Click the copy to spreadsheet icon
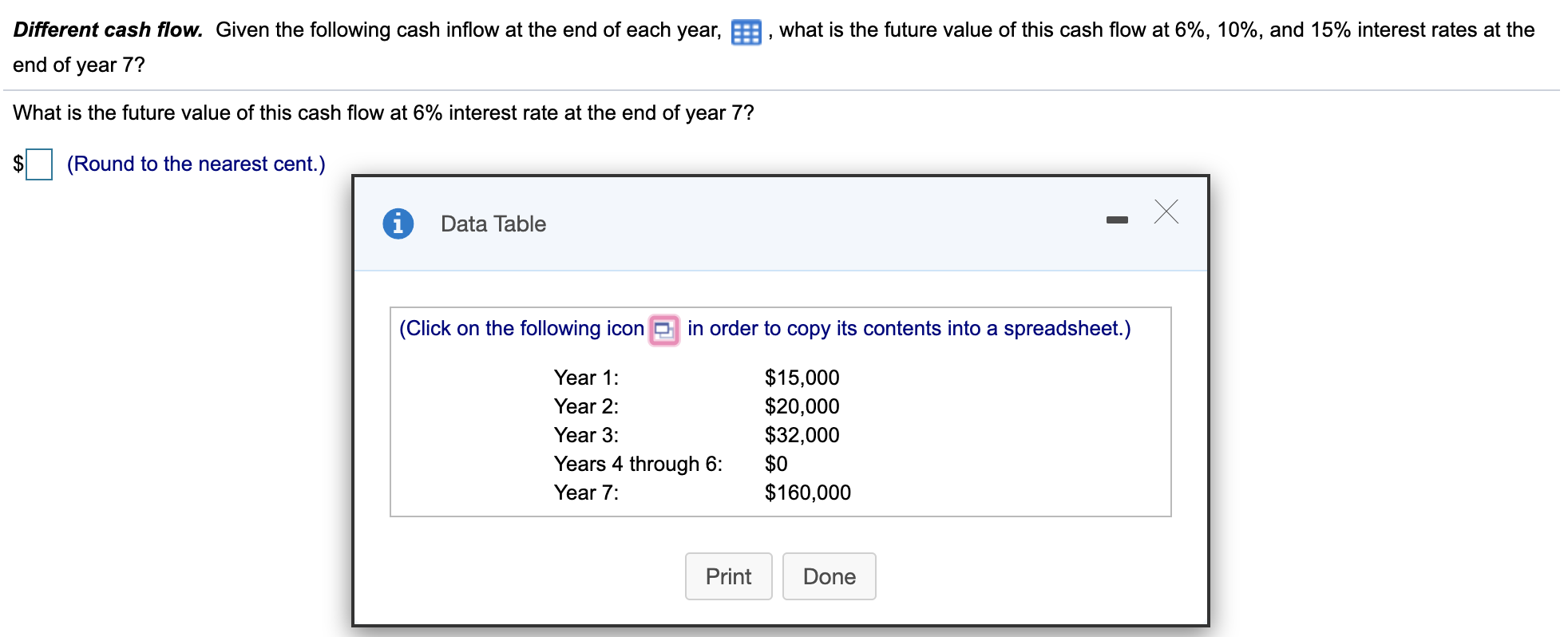The height and width of the screenshot is (637, 1568). tap(664, 330)
